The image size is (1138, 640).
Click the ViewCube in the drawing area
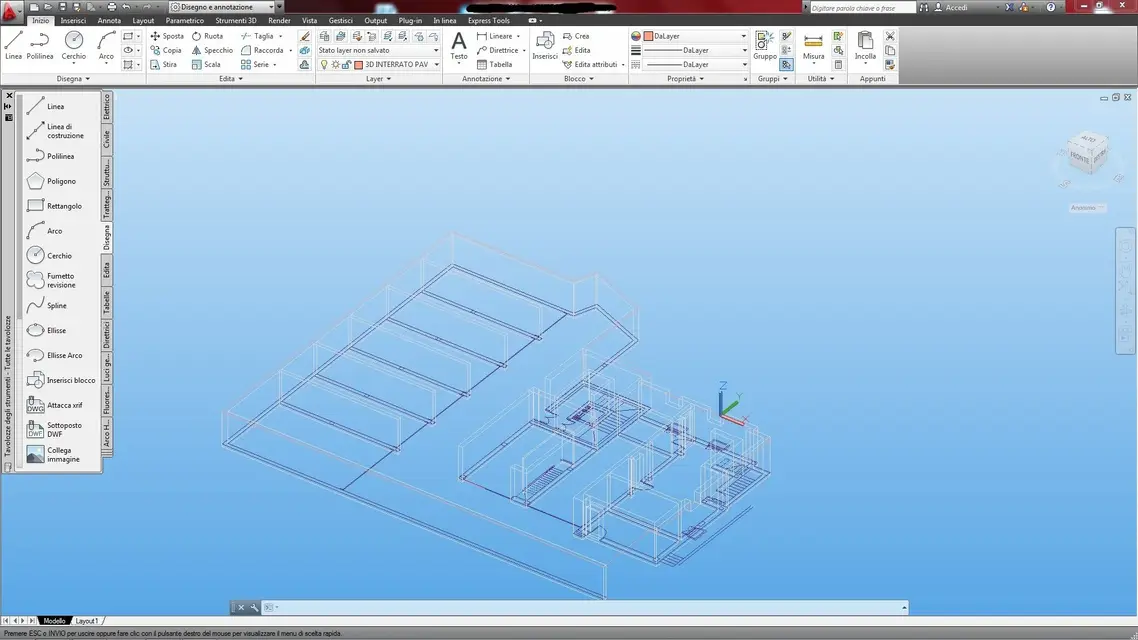[x=1086, y=153]
